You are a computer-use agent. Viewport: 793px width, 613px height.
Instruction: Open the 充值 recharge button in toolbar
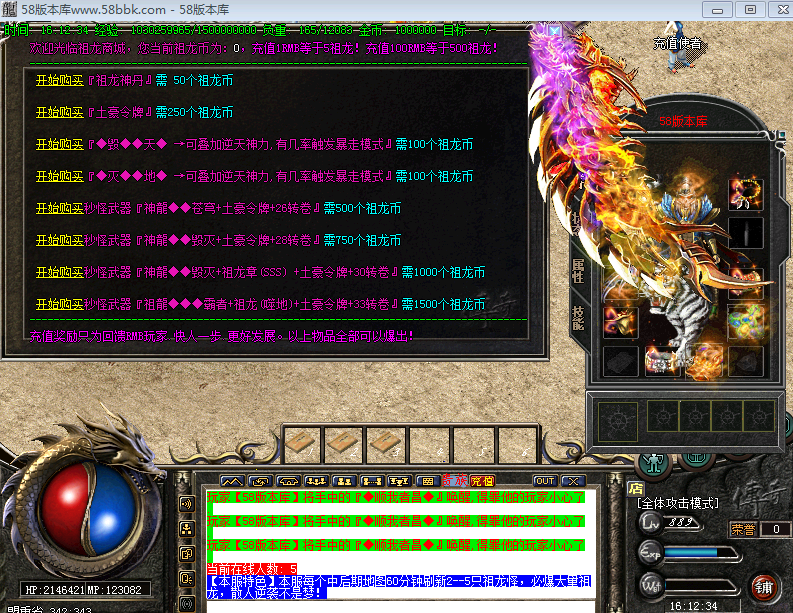482,480
